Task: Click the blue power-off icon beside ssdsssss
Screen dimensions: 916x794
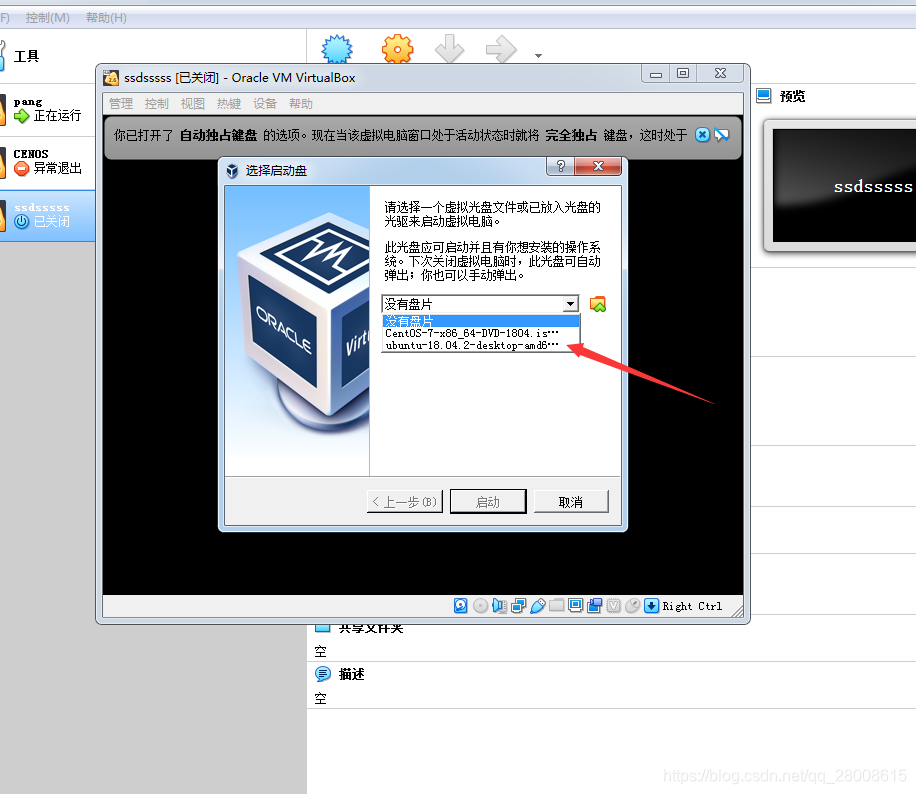Action: click(x=22, y=222)
